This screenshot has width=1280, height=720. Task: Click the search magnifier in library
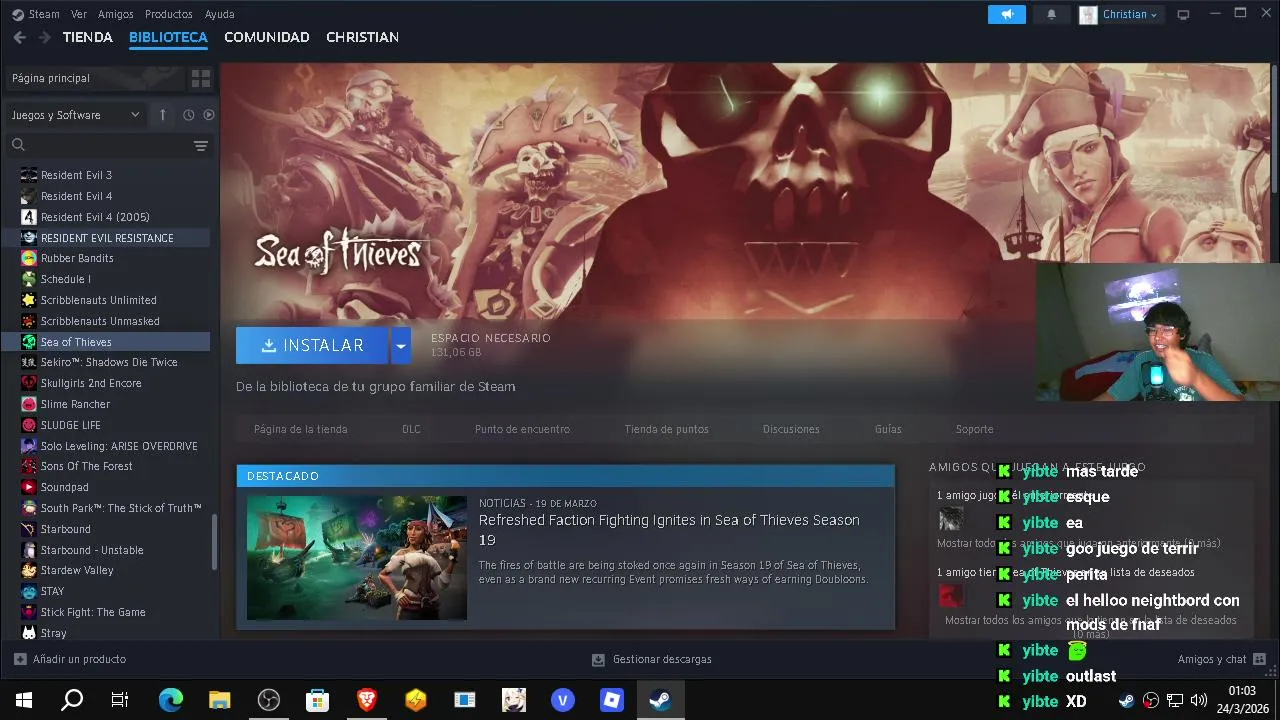(x=18, y=145)
